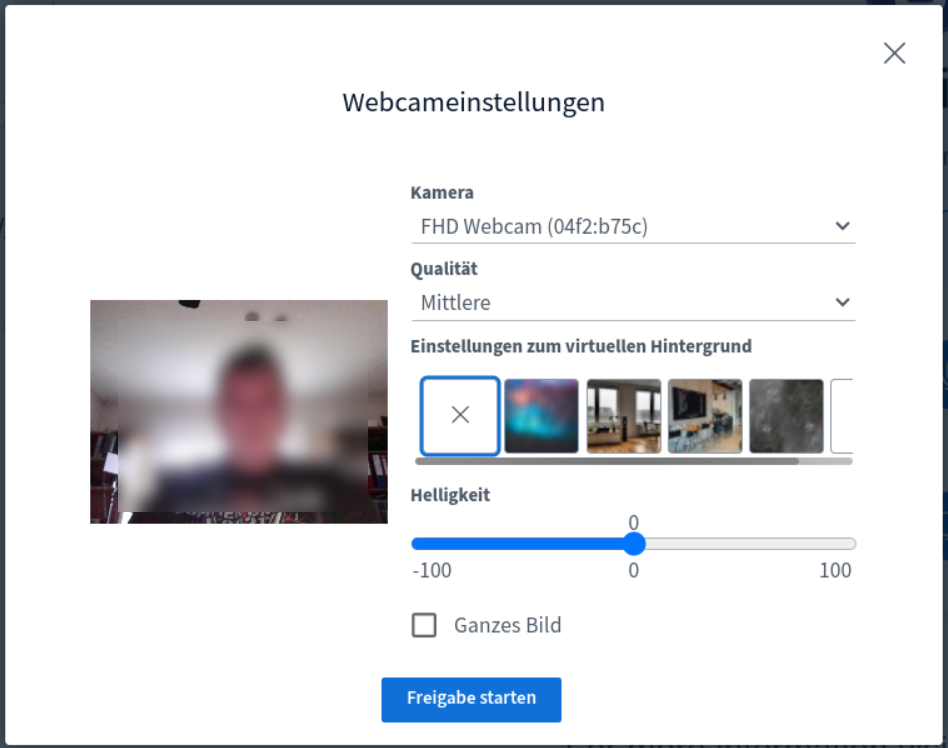Screen dimensions: 948x748
Task: Click the webcam preview image
Action: pos(238,411)
